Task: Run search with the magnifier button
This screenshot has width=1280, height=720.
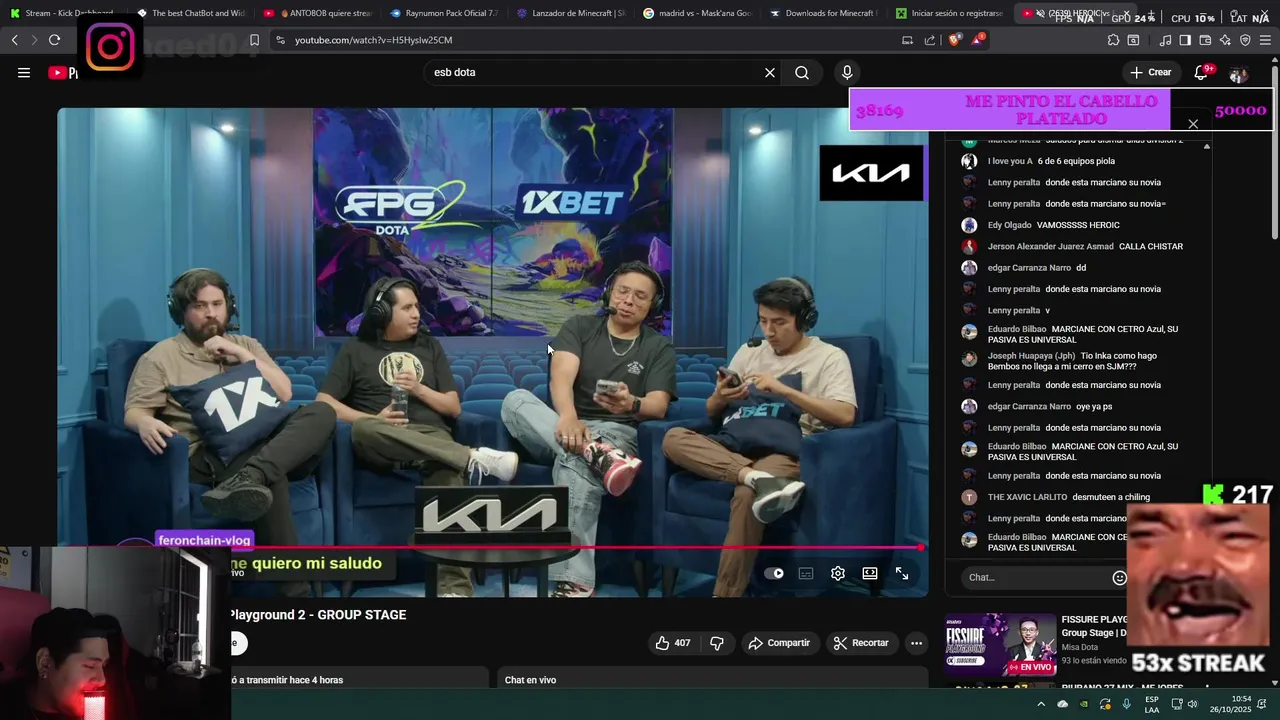Action: [802, 72]
